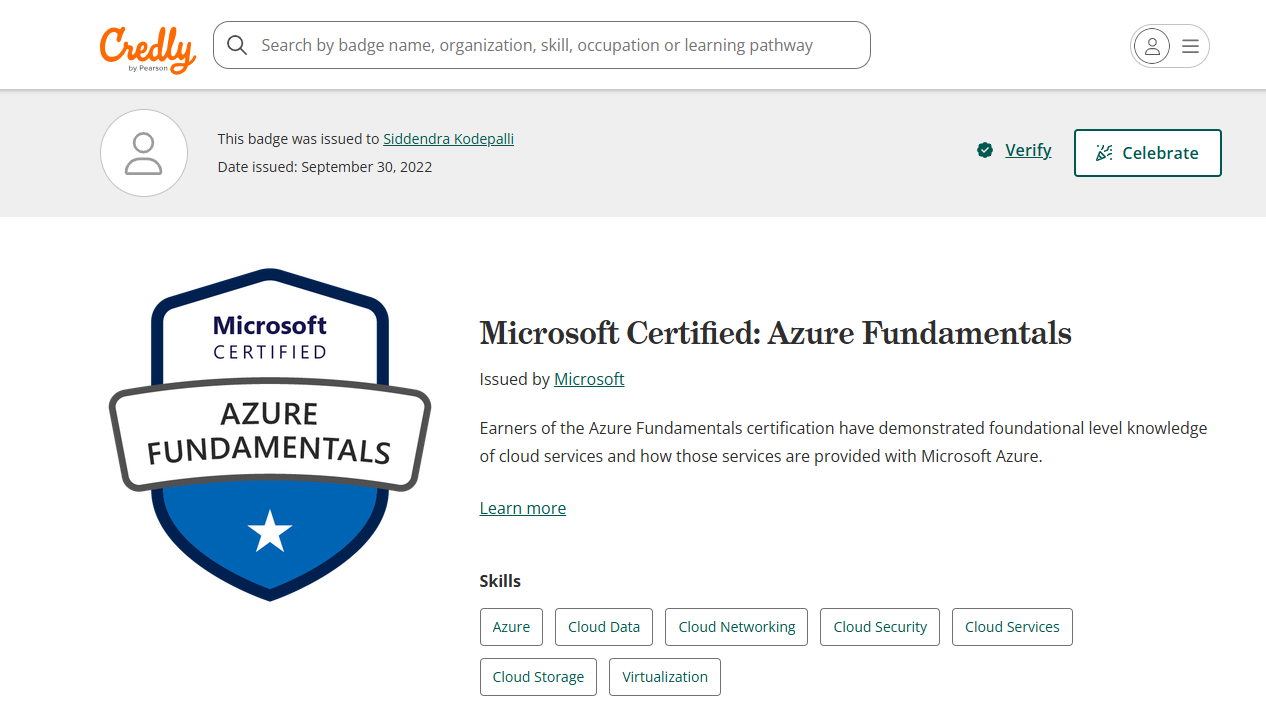
Task: Click the Learn more link
Action: pyautogui.click(x=523, y=508)
